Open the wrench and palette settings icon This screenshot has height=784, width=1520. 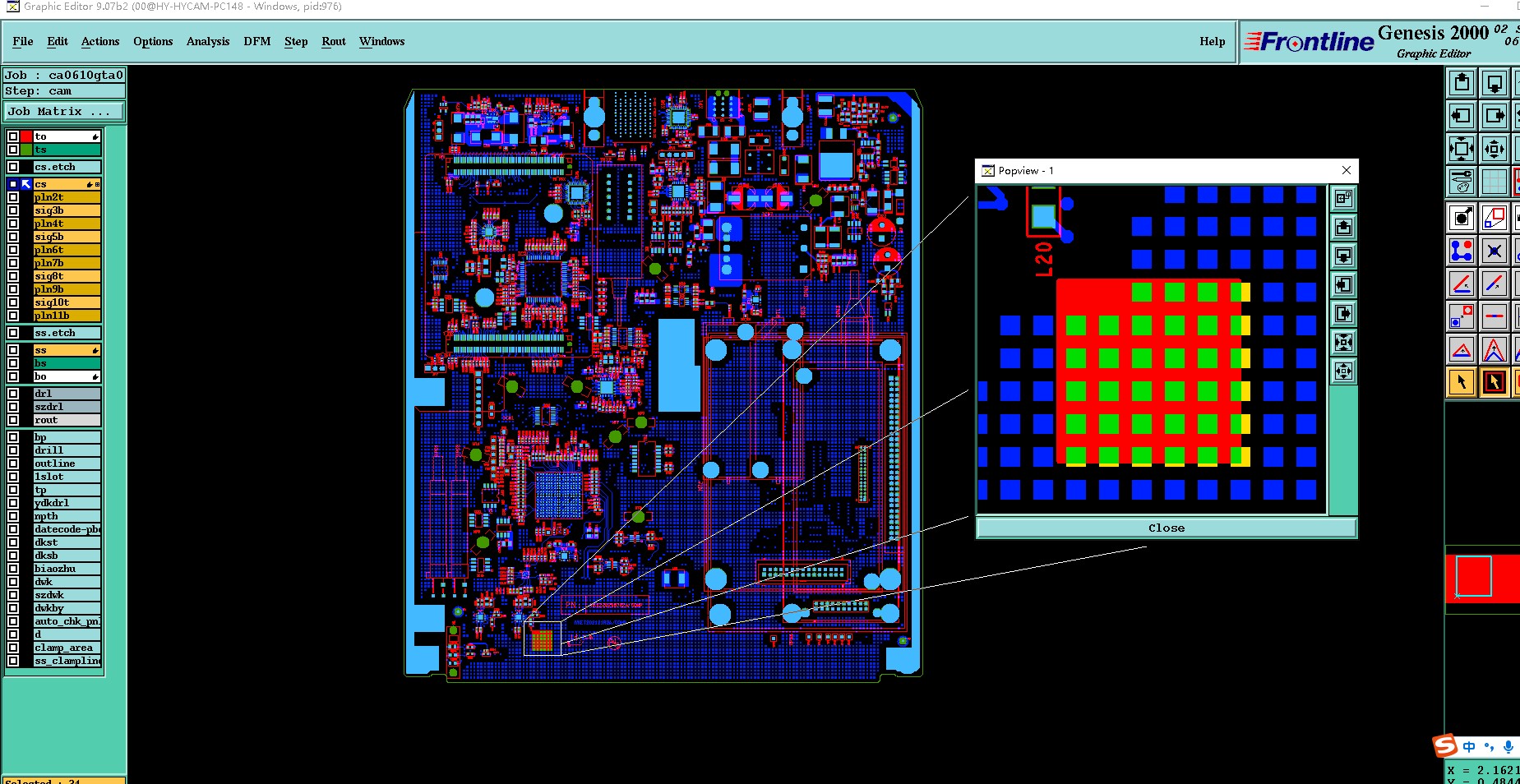tap(1462, 182)
